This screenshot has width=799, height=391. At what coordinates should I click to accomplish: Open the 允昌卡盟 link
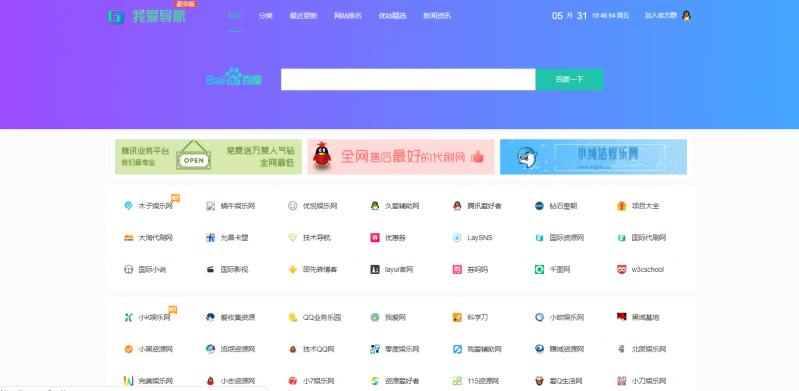click(234, 238)
